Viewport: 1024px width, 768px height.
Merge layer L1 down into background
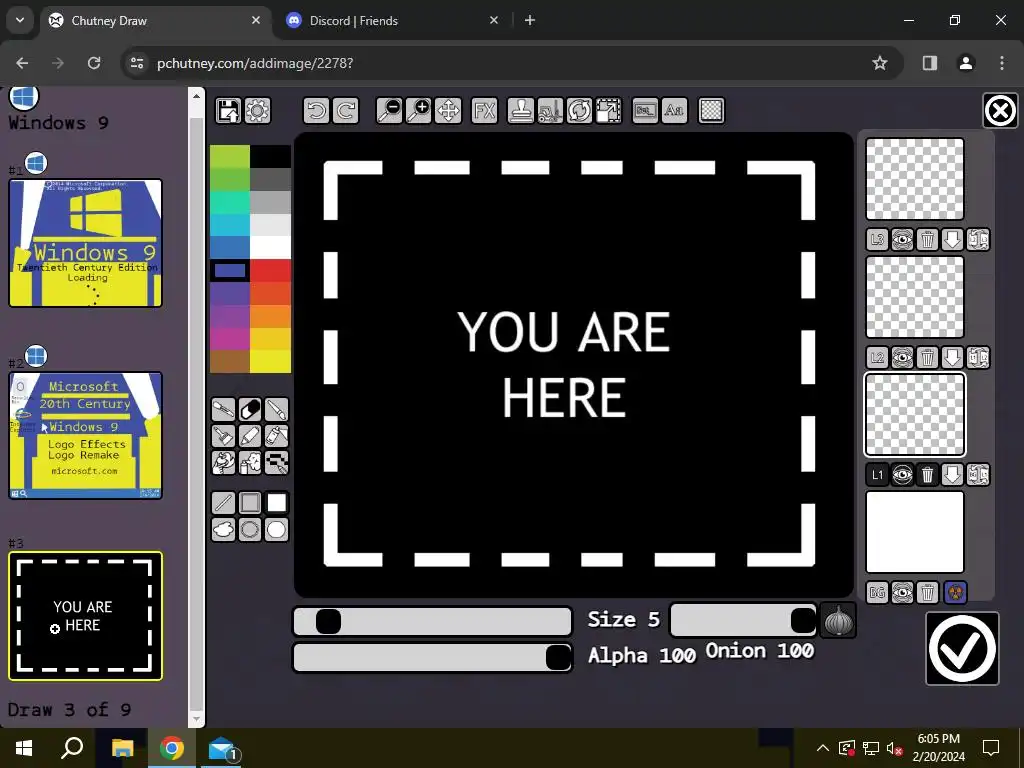click(x=952, y=475)
